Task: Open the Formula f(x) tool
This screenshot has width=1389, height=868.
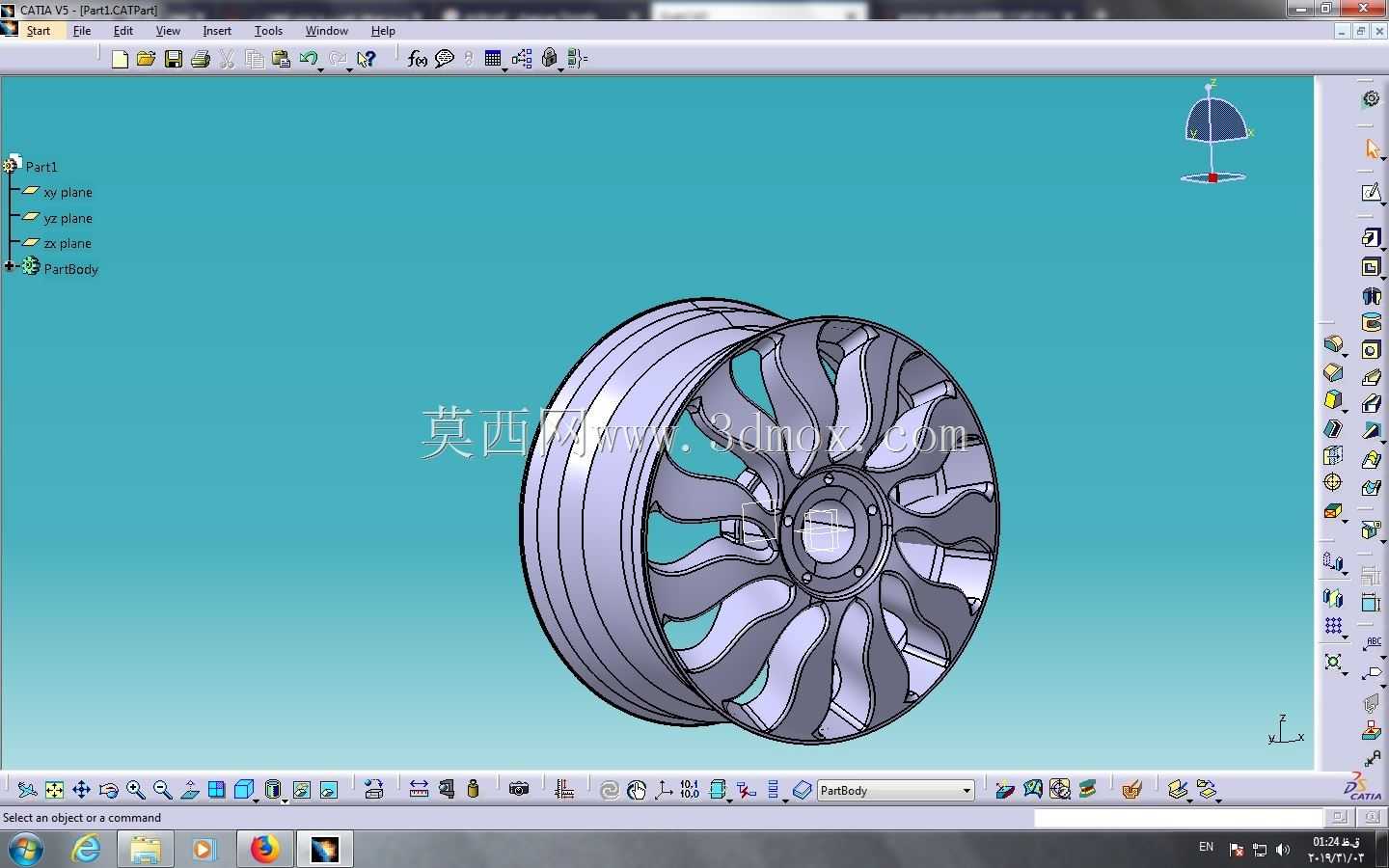Action: (417, 60)
